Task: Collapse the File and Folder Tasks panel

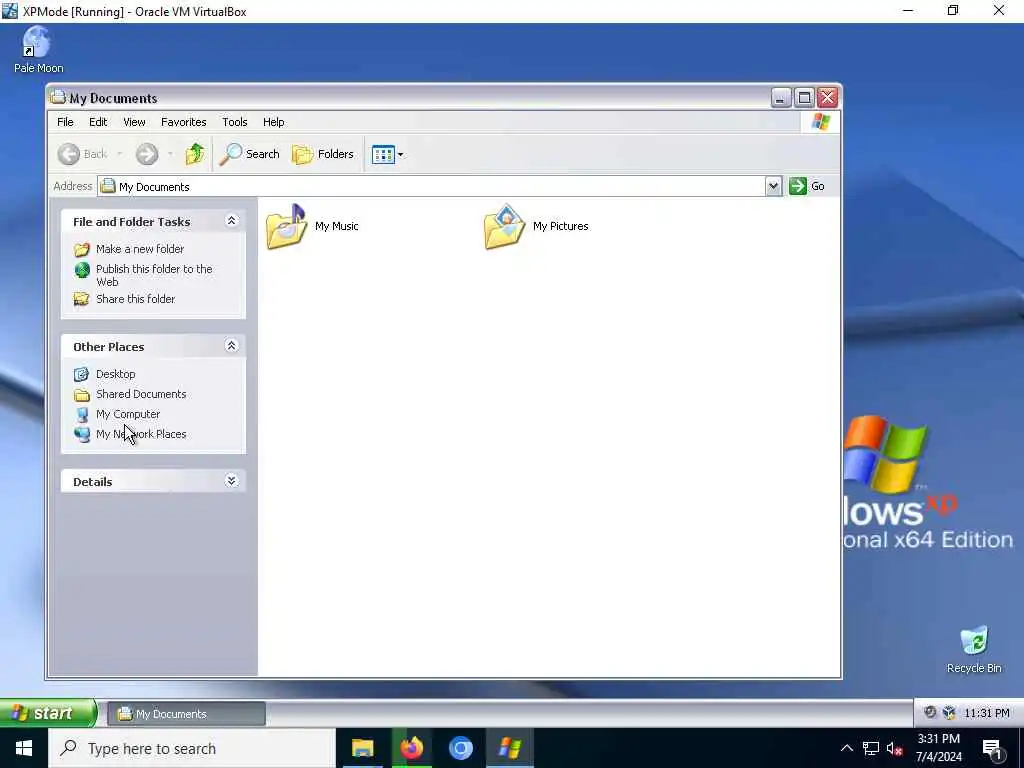Action: click(231, 221)
